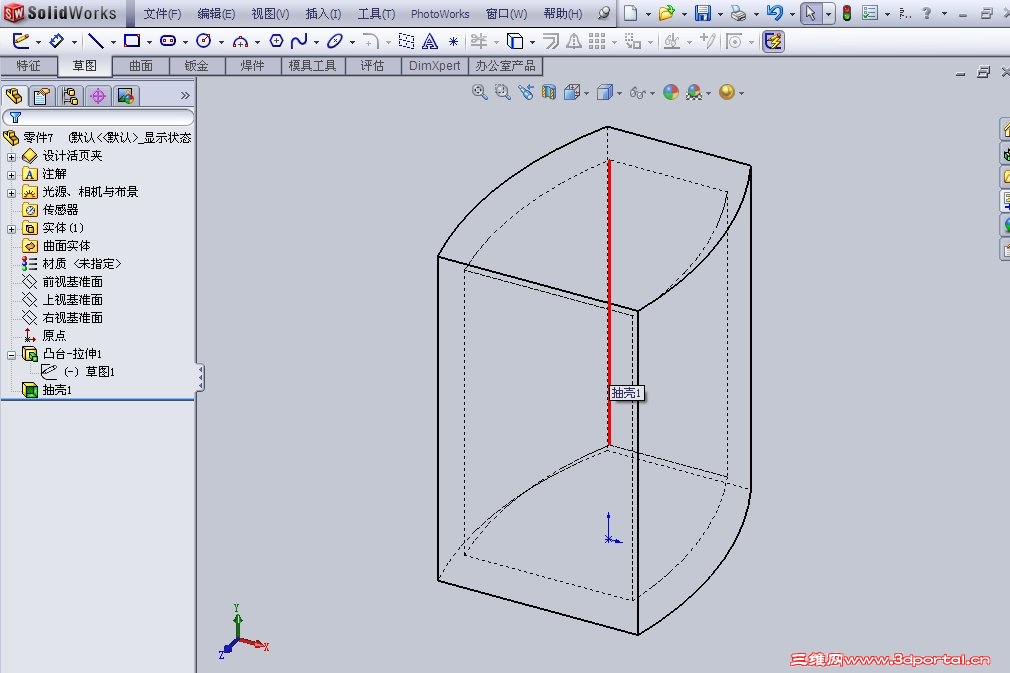The image size is (1010, 673).
Task: Click the Options checklist icon
Action: point(870,13)
